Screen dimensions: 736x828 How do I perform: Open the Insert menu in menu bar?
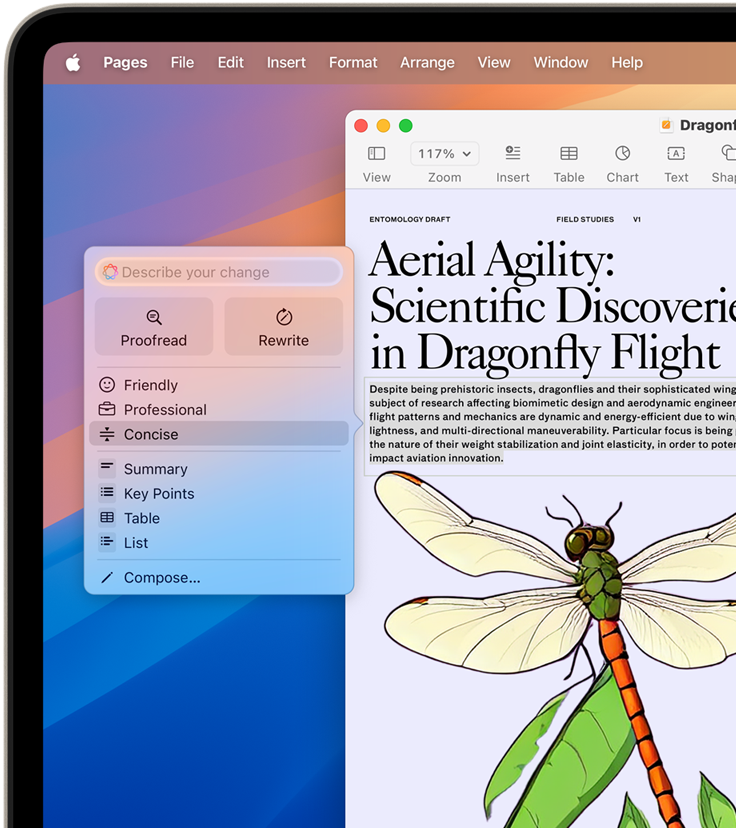(286, 63)
